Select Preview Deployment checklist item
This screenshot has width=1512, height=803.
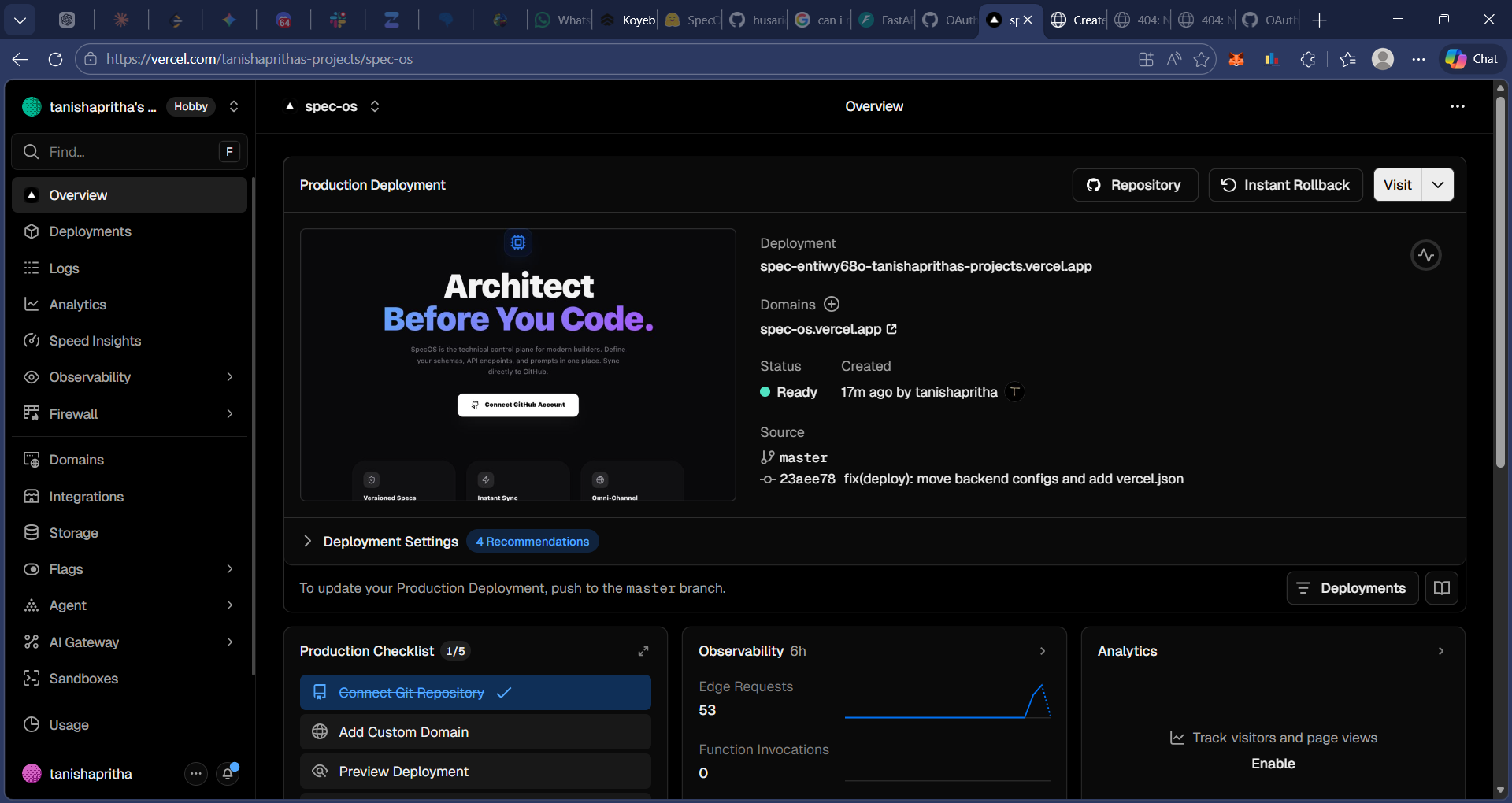(x=476, y=772)
